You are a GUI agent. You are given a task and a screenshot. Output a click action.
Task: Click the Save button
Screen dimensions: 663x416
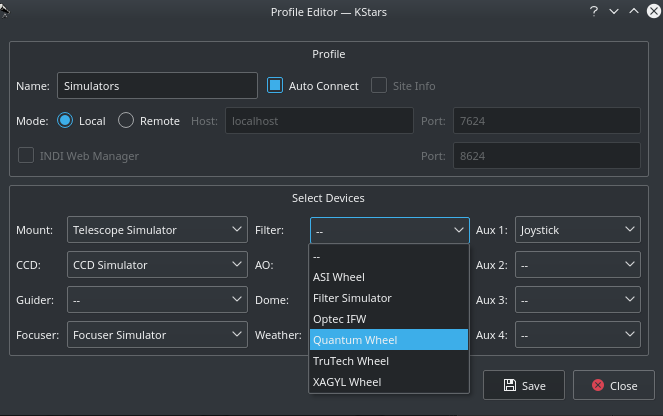524,385
